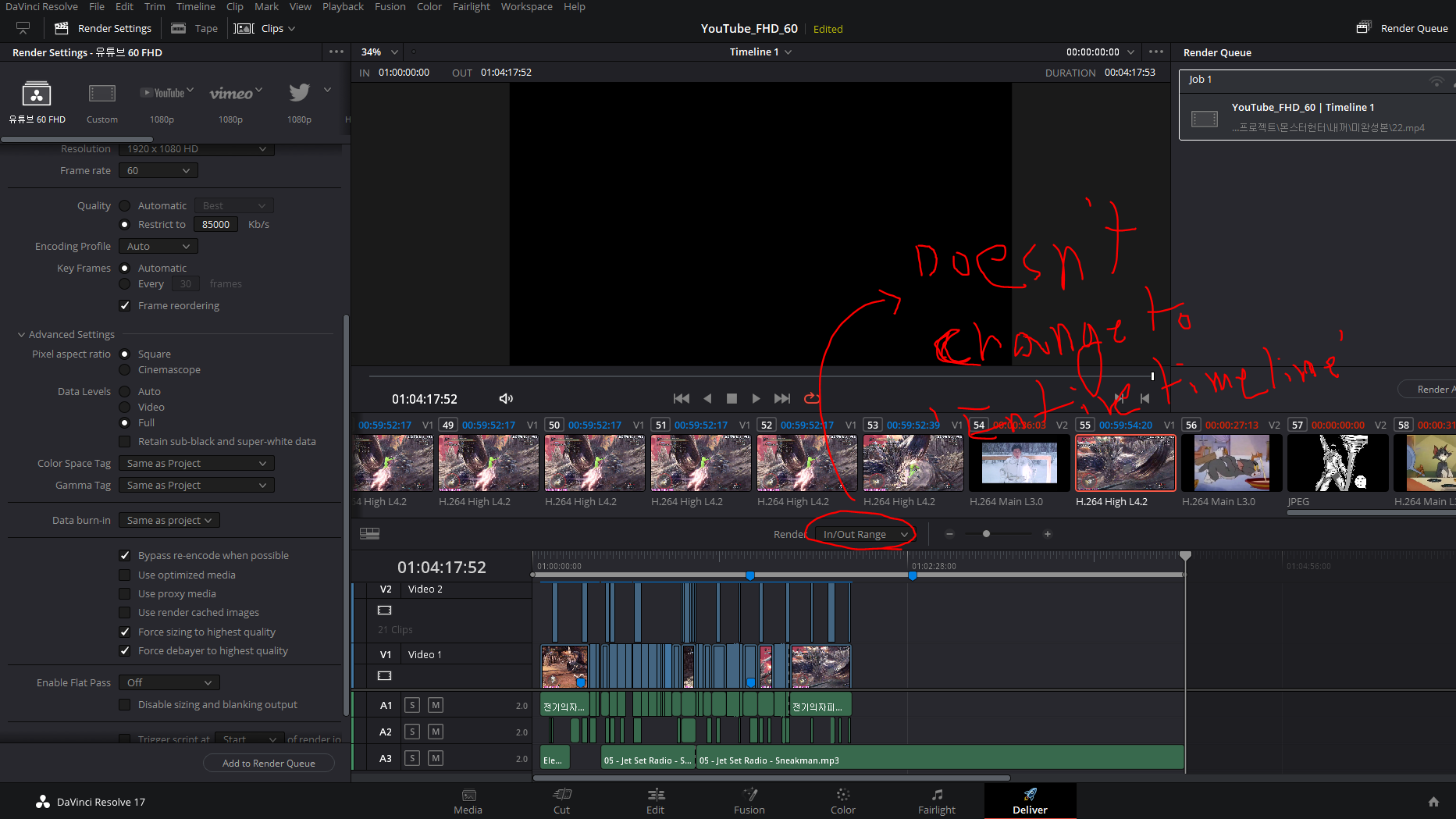Open the Fairlight menu

[x=472, y=6]
